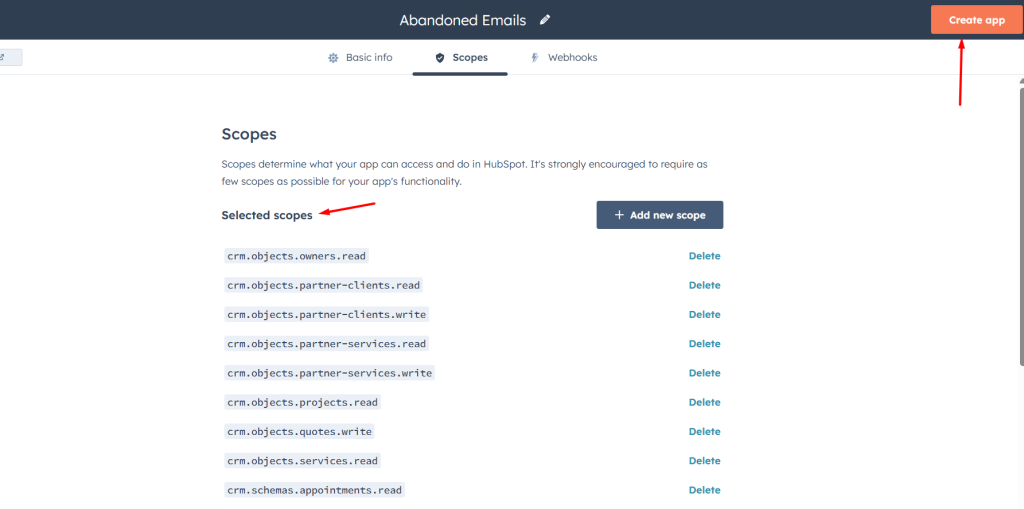Click the Abandoned Emails app title
The height and width of the screenshot is (509, 1024).
click(462, 20)
